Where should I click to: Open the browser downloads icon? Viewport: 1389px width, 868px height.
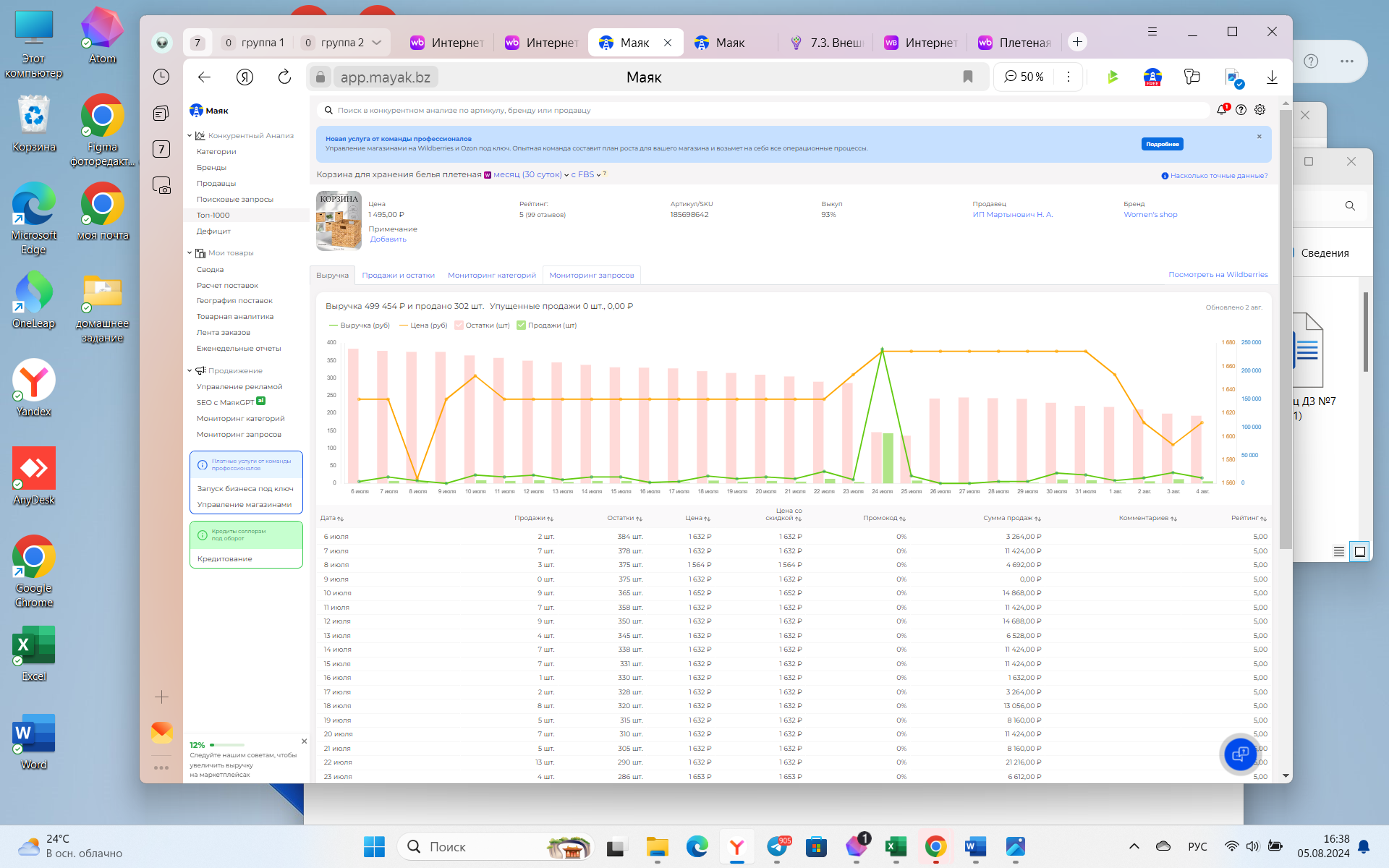(x=1272, y=77)
